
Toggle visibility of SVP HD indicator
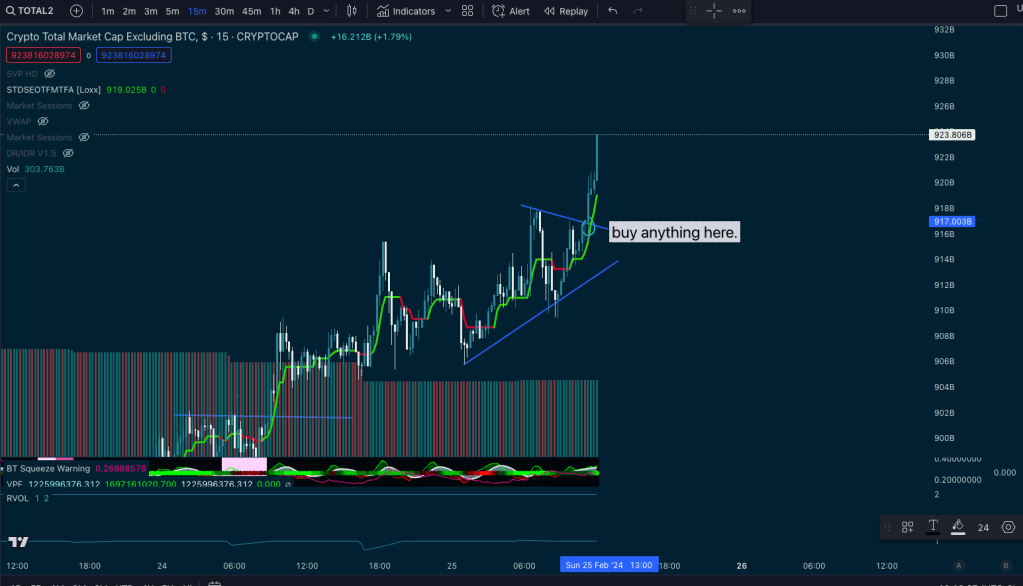pyautogui.click(x=49, y=73)
